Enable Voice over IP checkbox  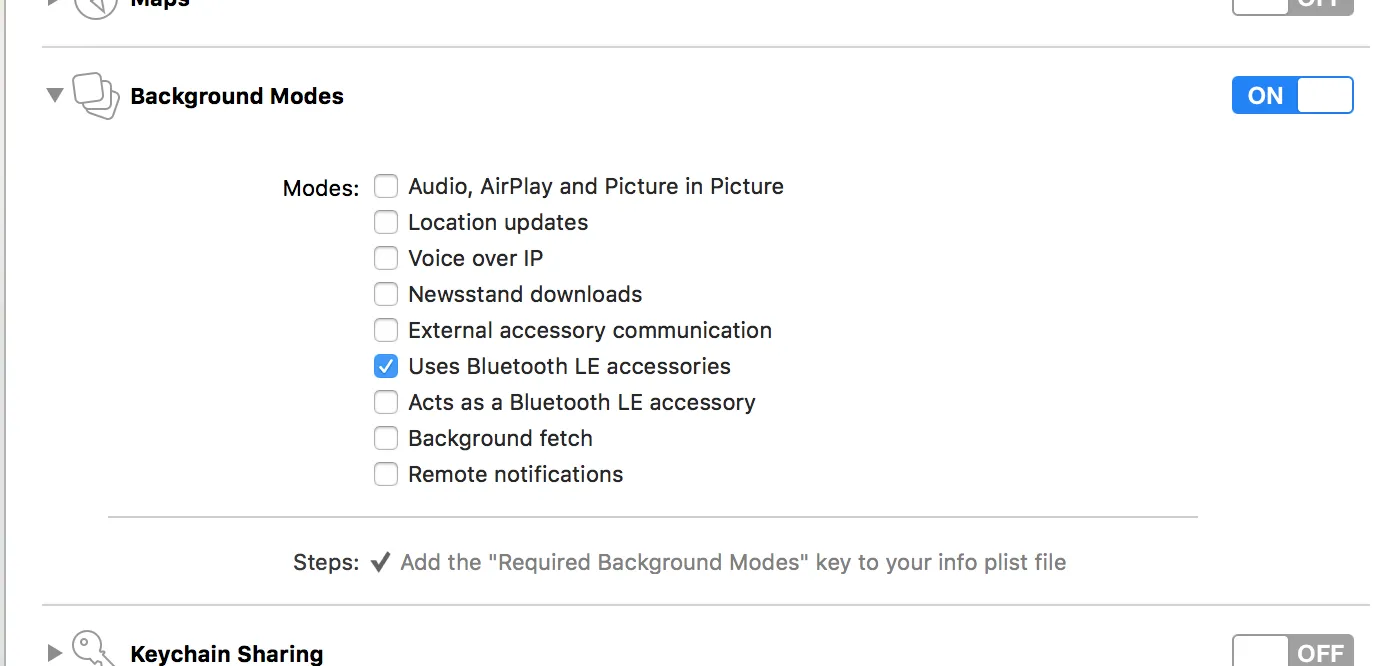(x=386, y=259)
